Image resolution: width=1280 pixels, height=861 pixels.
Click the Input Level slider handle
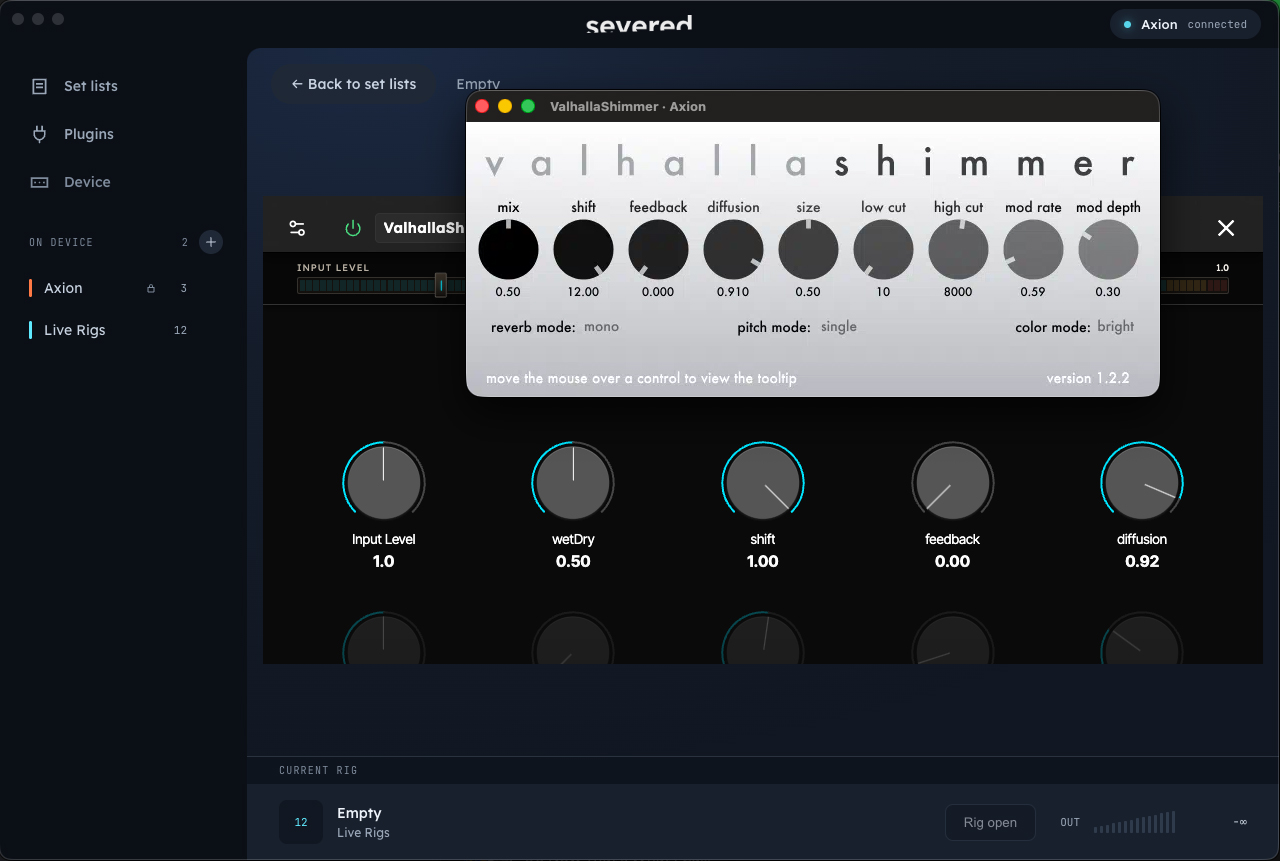tap(440, 285)
